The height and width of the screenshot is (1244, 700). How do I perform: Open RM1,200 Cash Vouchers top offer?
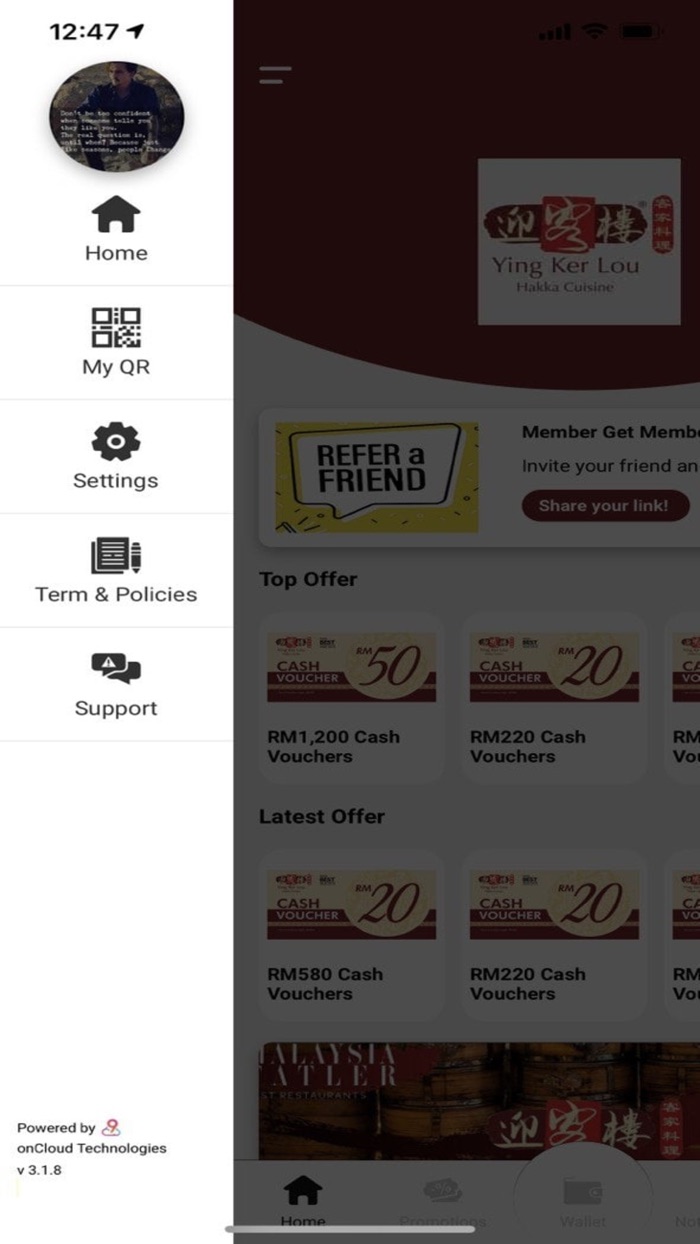coord(351,698)
